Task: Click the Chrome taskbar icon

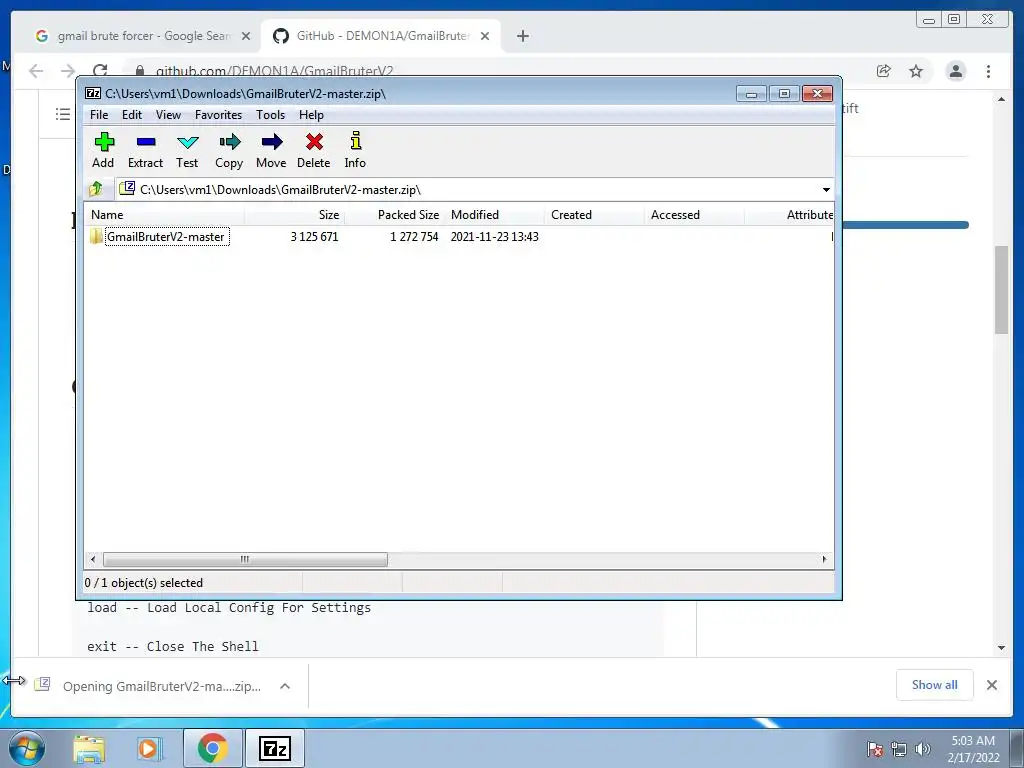Action: pos(212,748)
